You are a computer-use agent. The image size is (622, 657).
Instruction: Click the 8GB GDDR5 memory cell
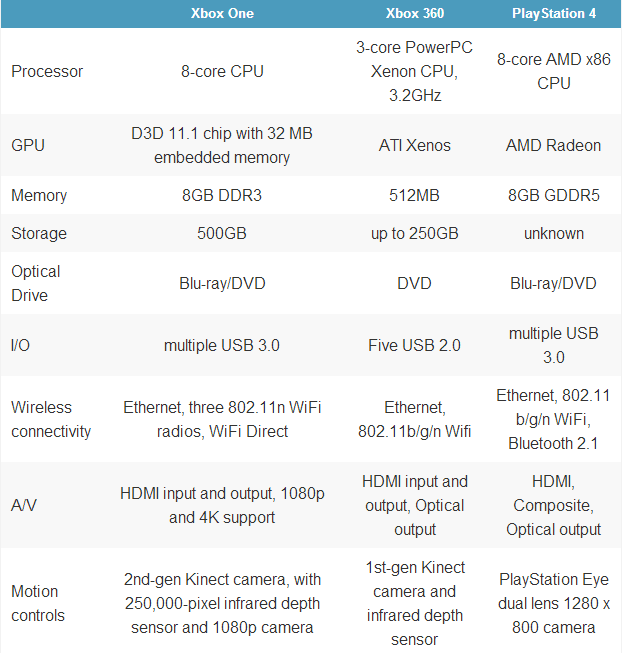[x=554, y=195]
